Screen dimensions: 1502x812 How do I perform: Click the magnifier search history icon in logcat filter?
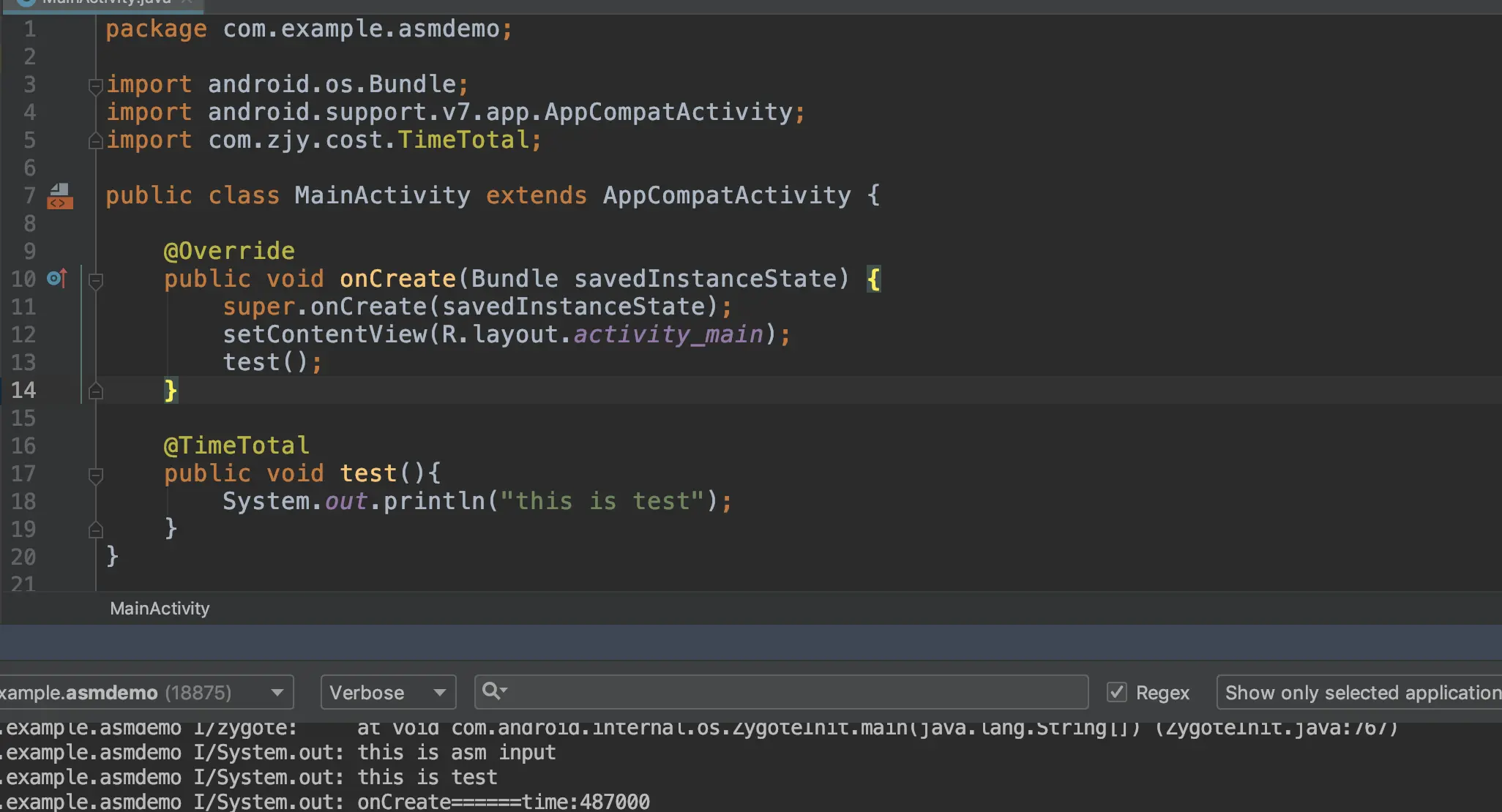coord(494,691)
